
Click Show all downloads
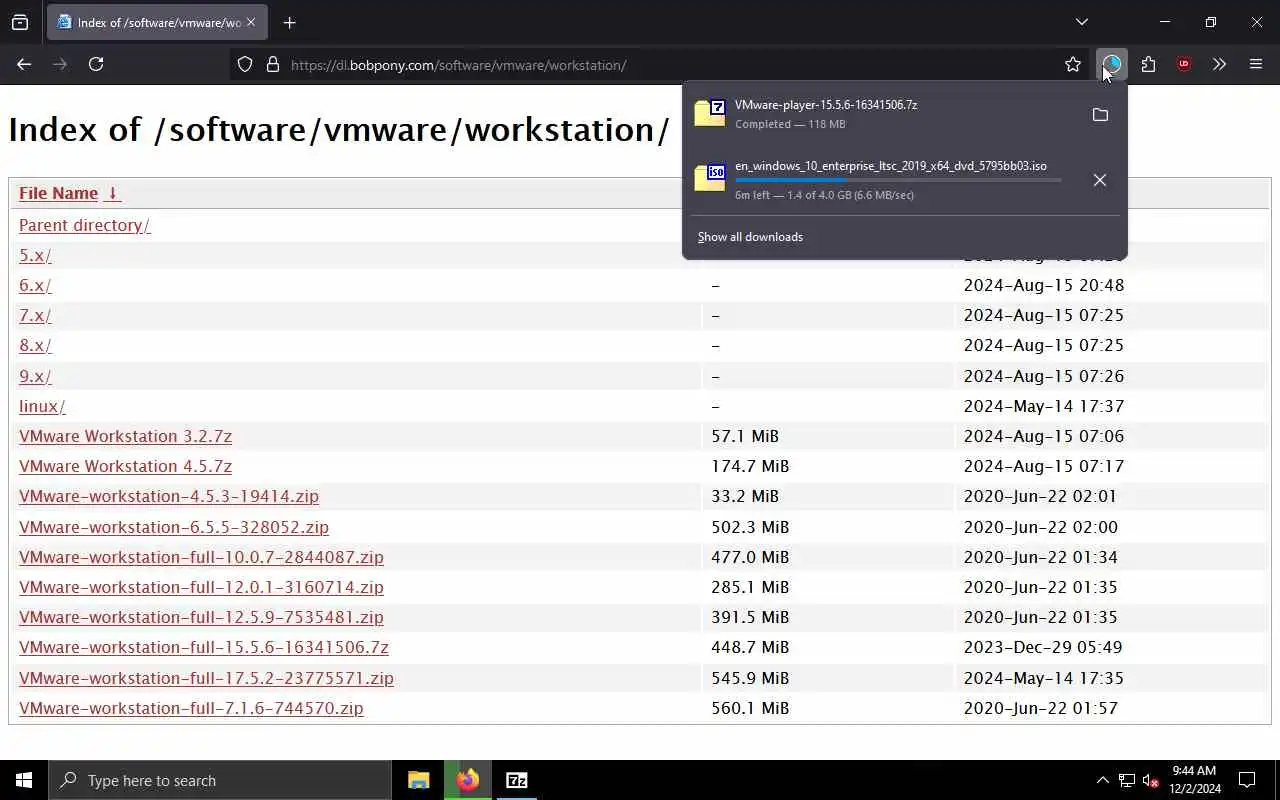pyautogui.click(x=750, y=237)
